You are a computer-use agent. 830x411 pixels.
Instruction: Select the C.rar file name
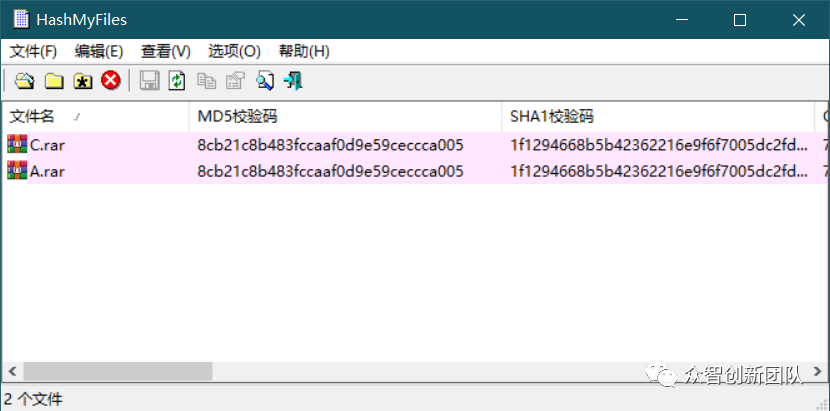coord(47,145)
